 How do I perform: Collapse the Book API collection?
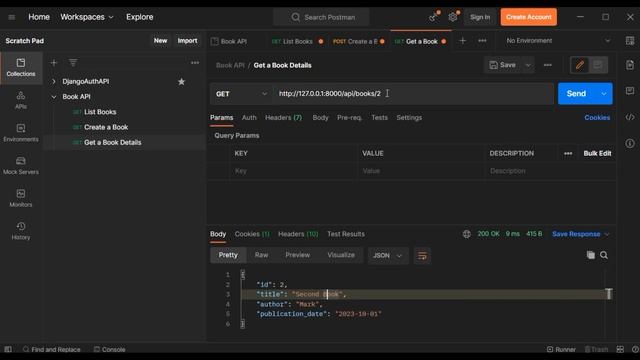(x=54, y=97)
